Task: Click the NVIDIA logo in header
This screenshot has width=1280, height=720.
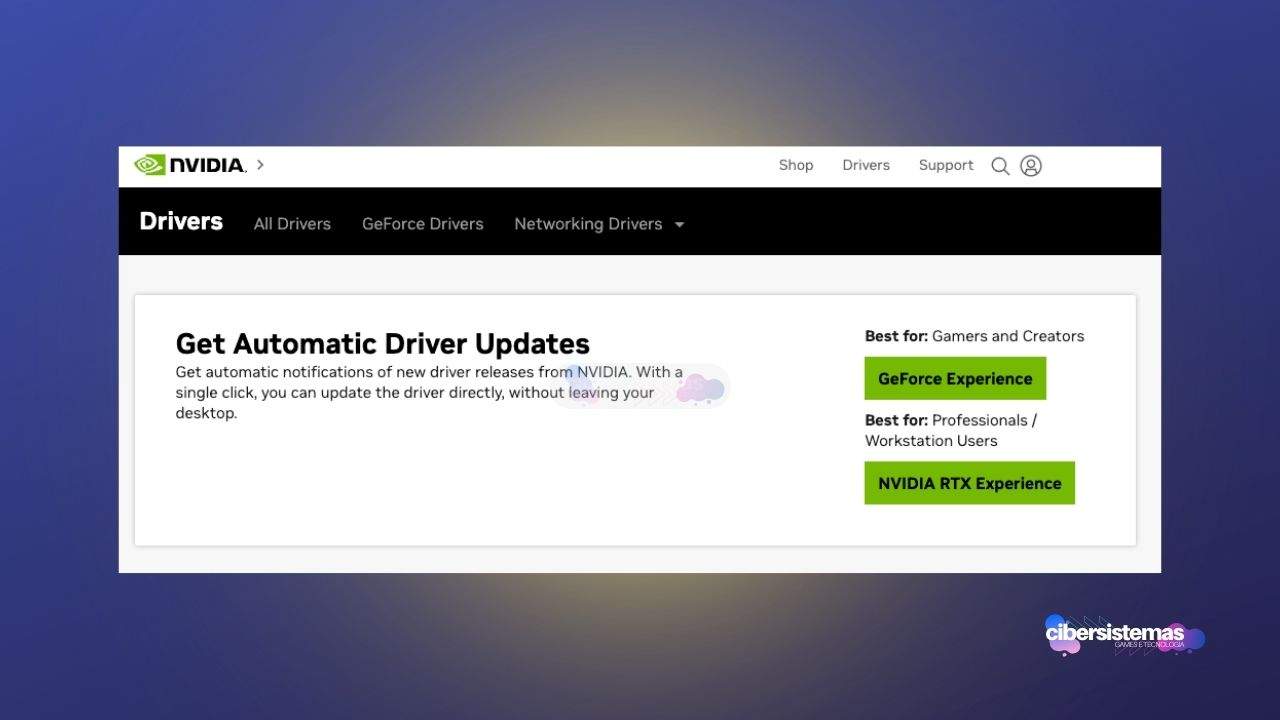Action: tap(190, 165)
